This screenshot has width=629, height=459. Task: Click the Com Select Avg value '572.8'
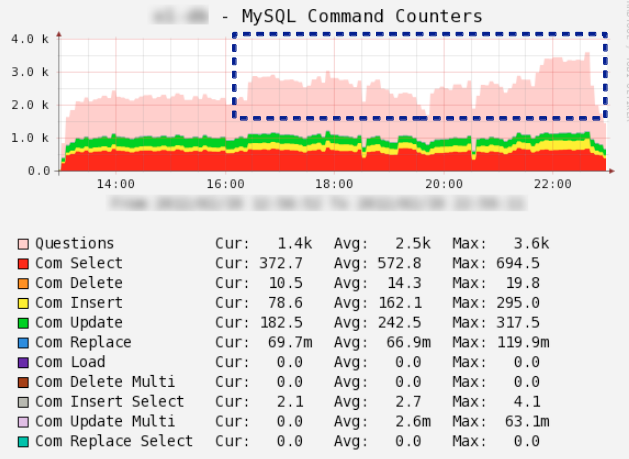(399, 263)
